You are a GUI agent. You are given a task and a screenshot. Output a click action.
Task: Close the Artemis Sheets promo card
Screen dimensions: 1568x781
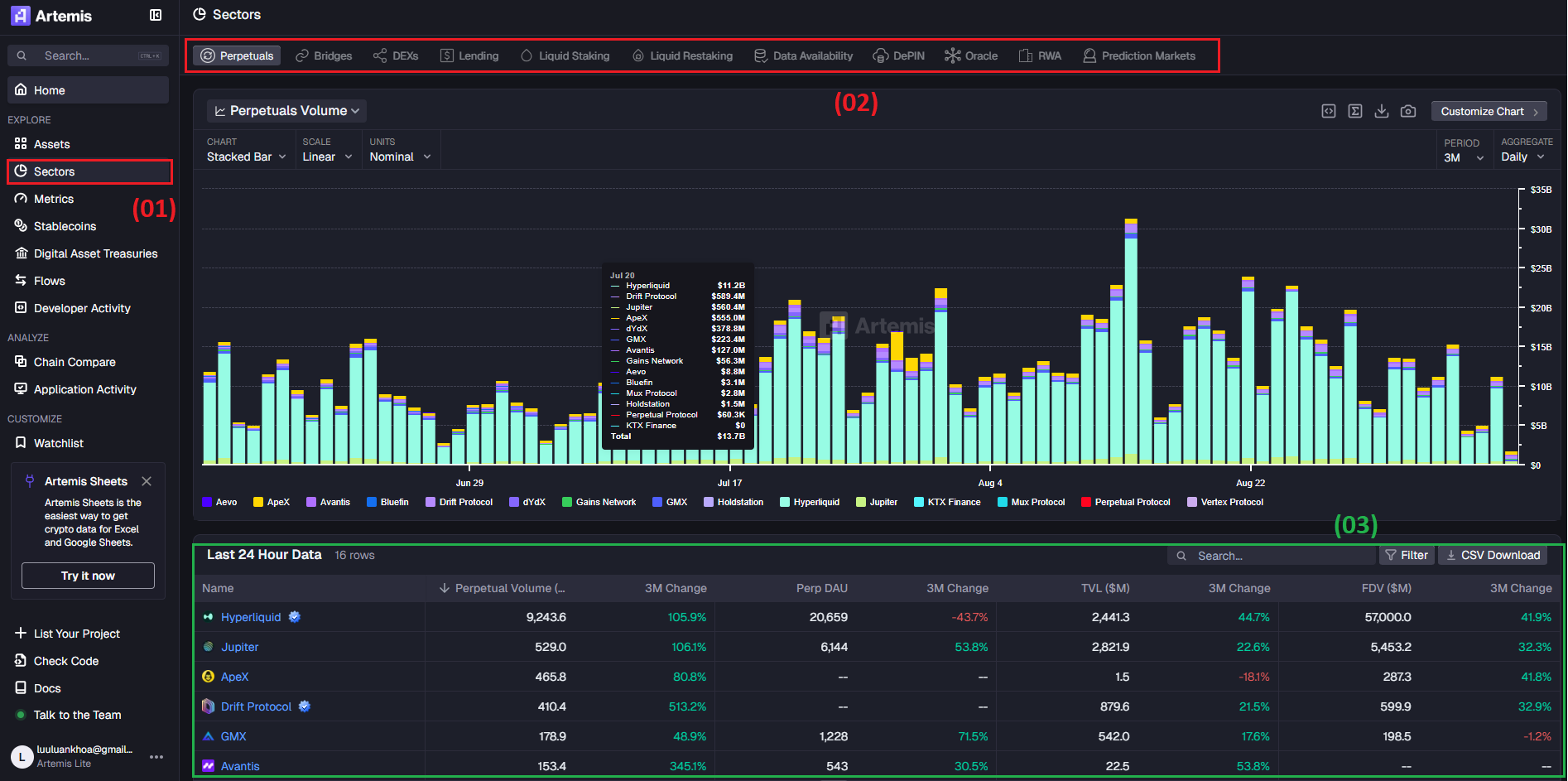[147, 481]
